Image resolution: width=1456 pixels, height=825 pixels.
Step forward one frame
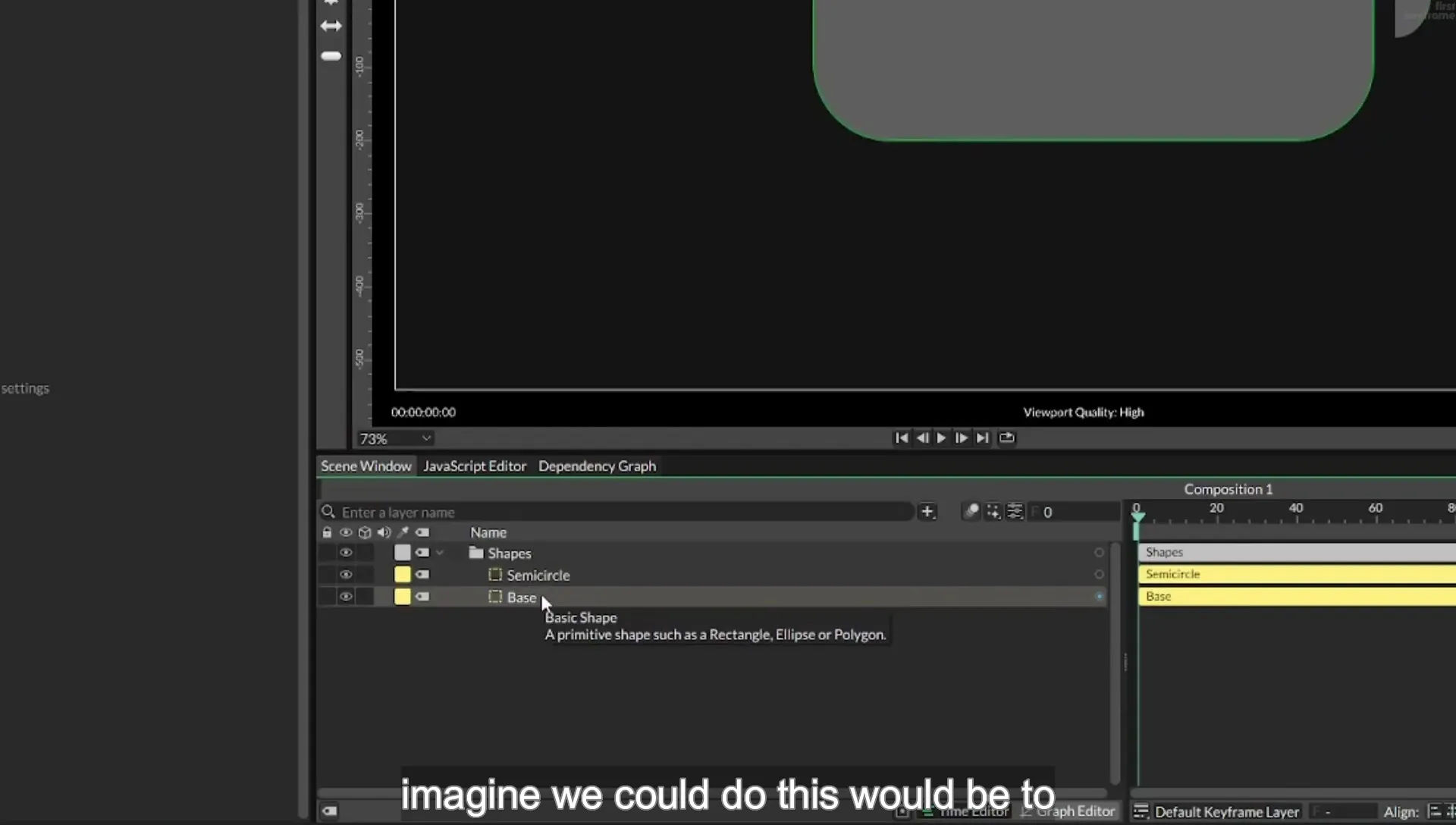click(x=961, y=438)
